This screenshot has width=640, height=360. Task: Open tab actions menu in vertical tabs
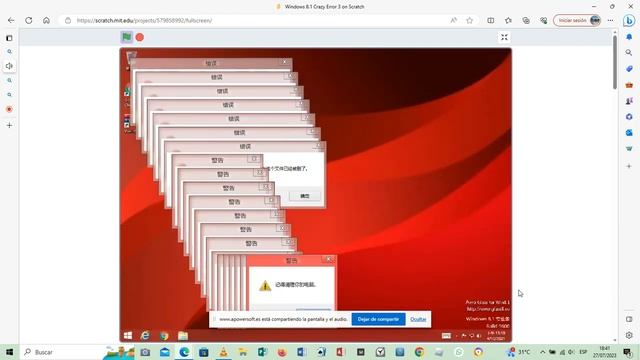pos(9,38)
